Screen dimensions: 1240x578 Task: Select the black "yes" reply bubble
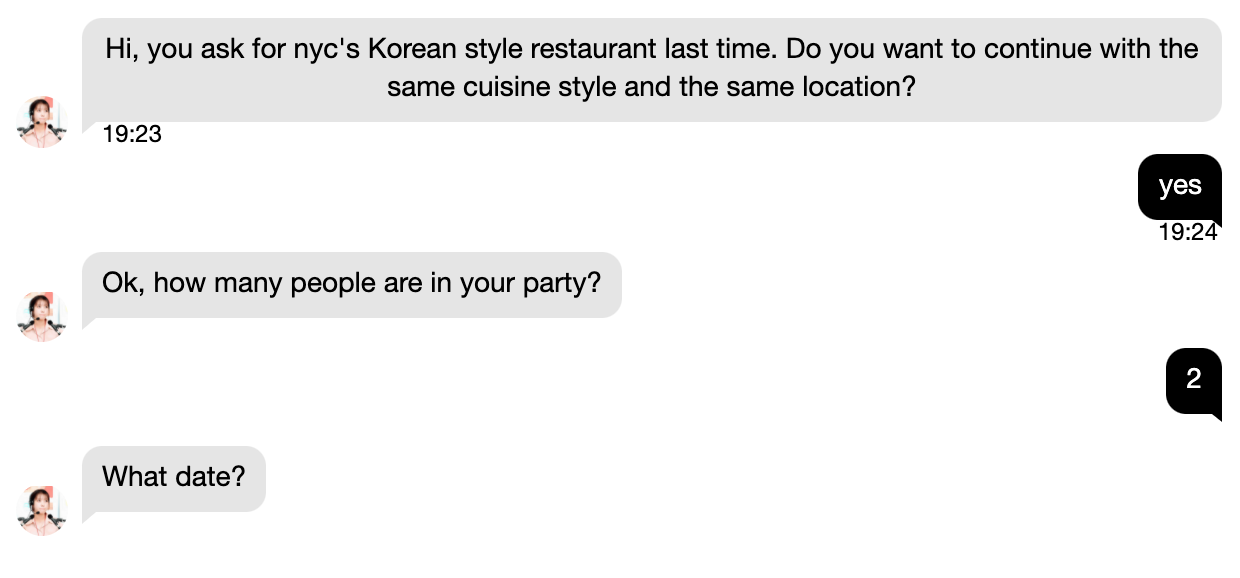tap(1179, 186)
